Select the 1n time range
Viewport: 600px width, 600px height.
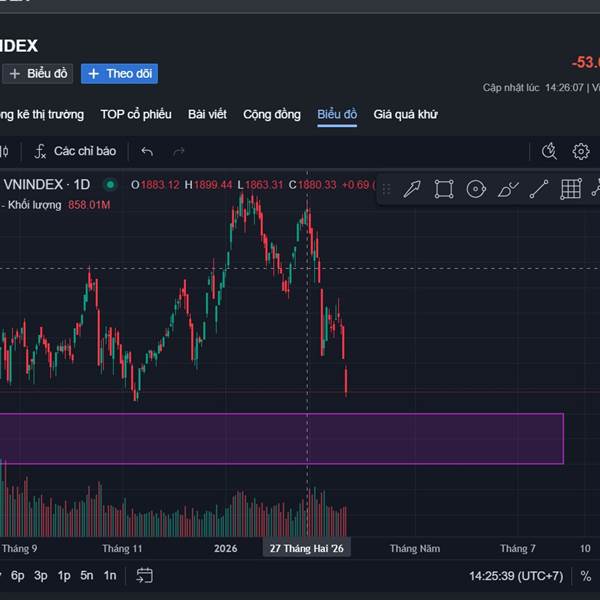[x=110, y=575]
